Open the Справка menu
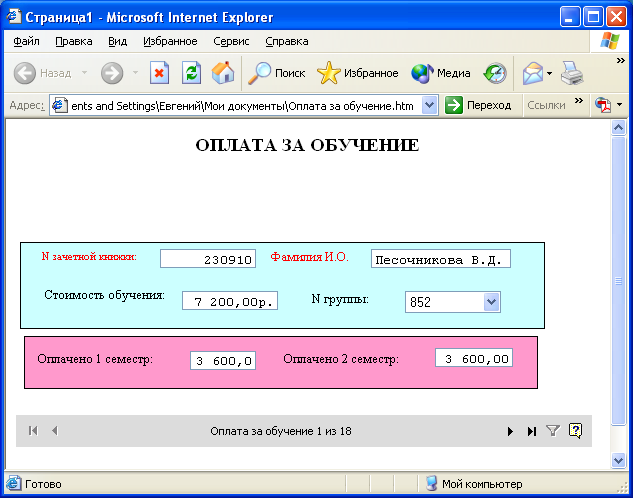Screen dimensions: 633x498 pyautogui.click(x=287, y=41)
